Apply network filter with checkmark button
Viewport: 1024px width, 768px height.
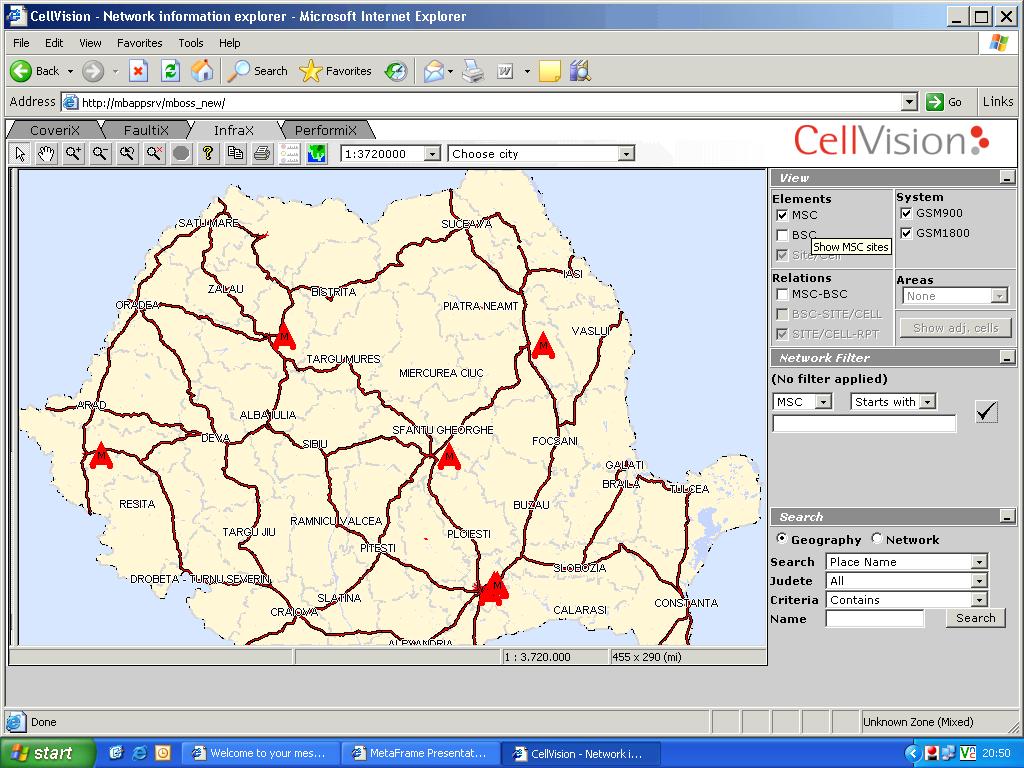[x=986, y=411]
